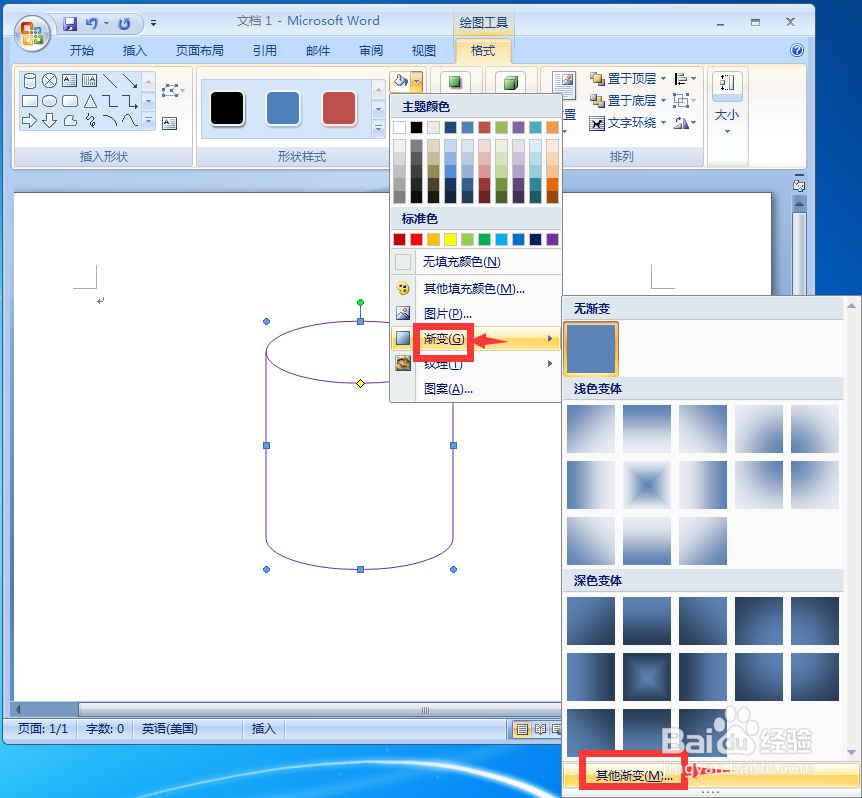This screenshot has height=798, width=862.
Task: Open the 页面布局 Page Layout tab
Action: pyautogui.click(x=200, y=51)
